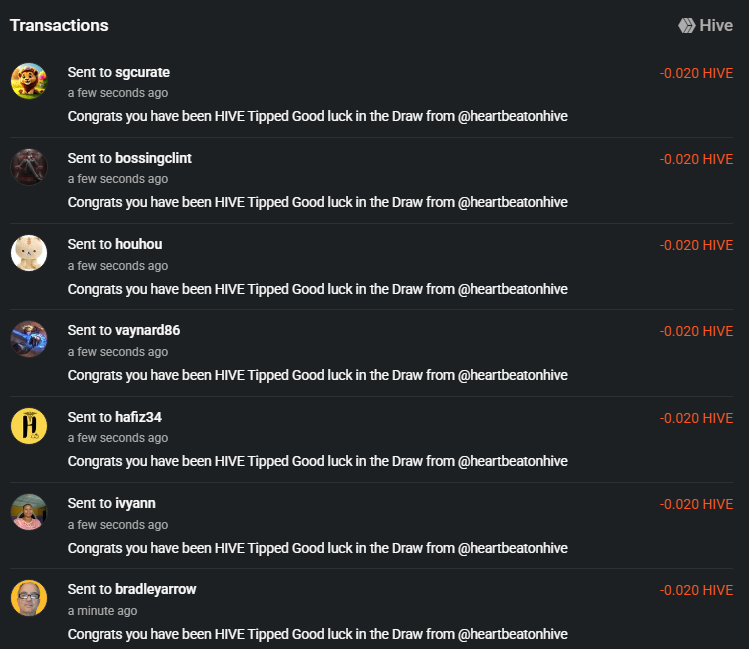Image resolution: width=749 pixels, height=649 pixels.
Task: Click the Transactions heading
Action: [x=59, y=25]
